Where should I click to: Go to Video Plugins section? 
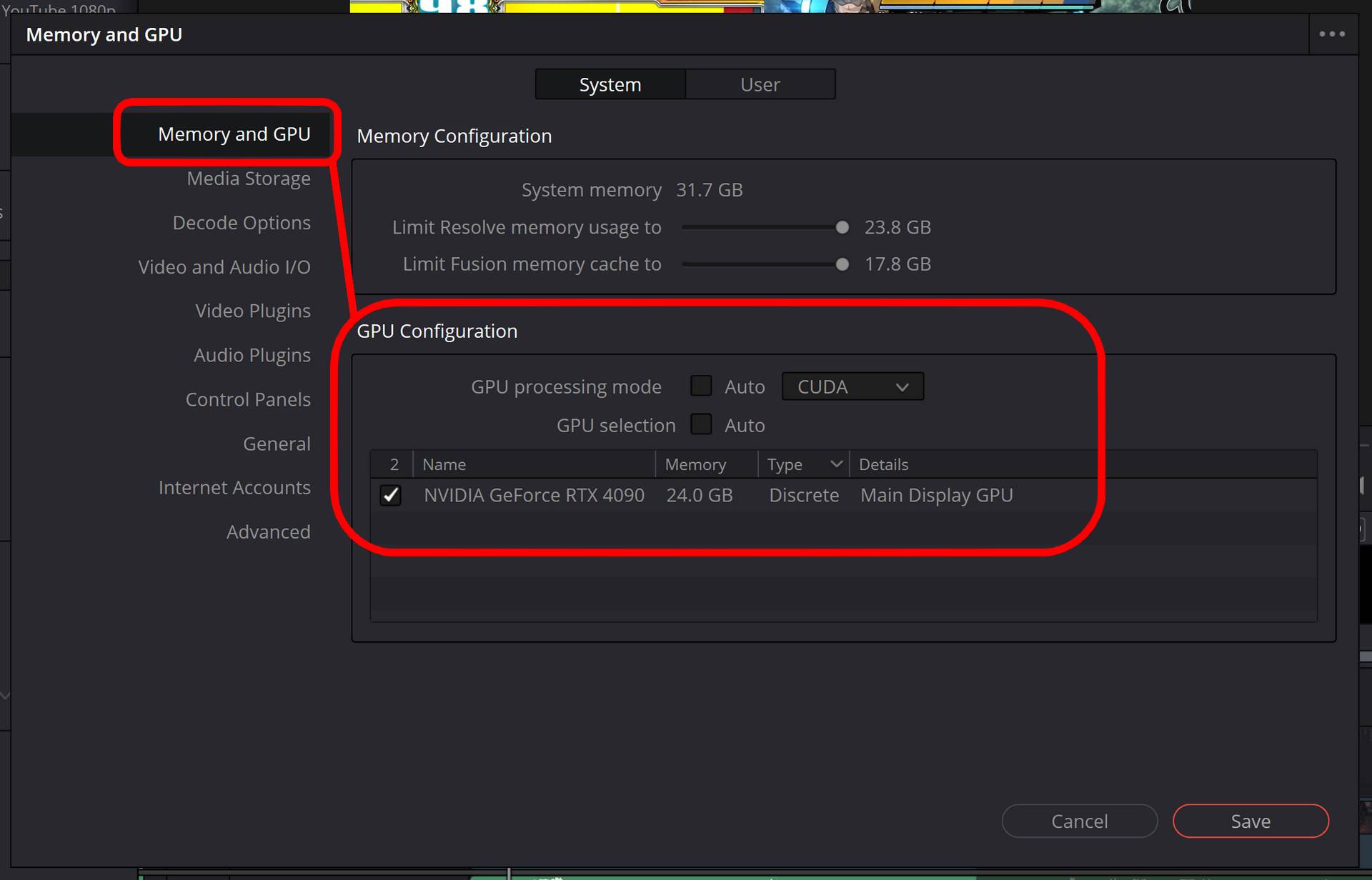[253, 311]
